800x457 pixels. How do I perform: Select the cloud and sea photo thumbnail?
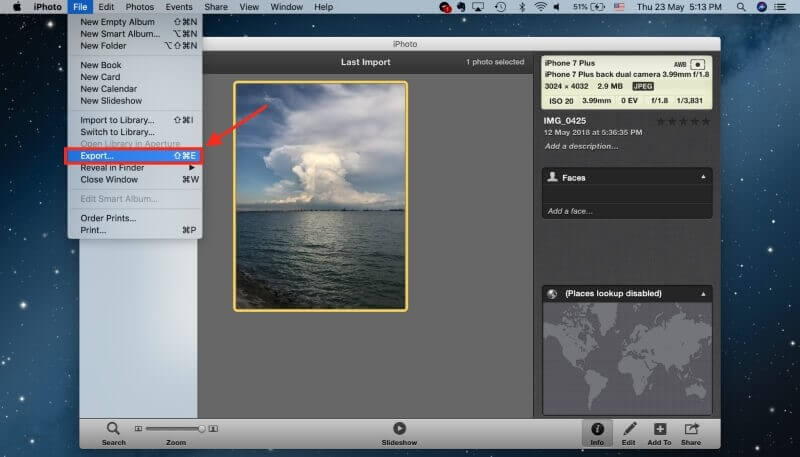coord(320,196)
